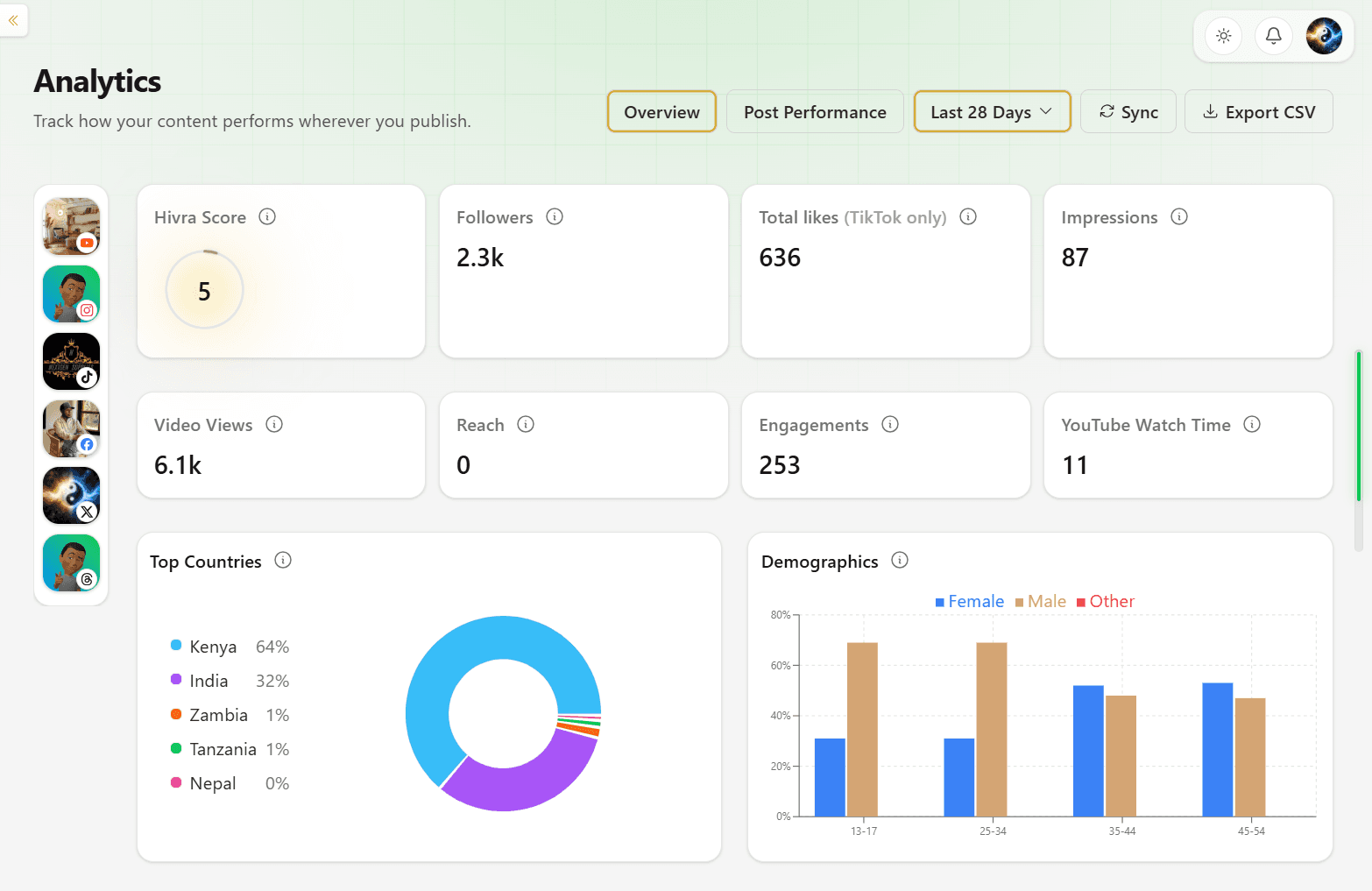1372x891 pixels.
Task: Select the TikTok account thumbnail
Action: 71,362
